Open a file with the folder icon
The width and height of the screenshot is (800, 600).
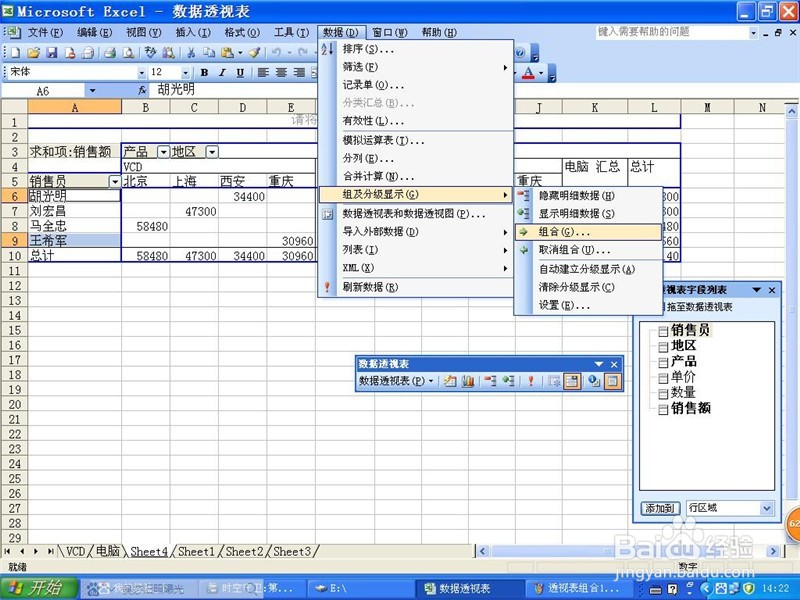[33, 52]
